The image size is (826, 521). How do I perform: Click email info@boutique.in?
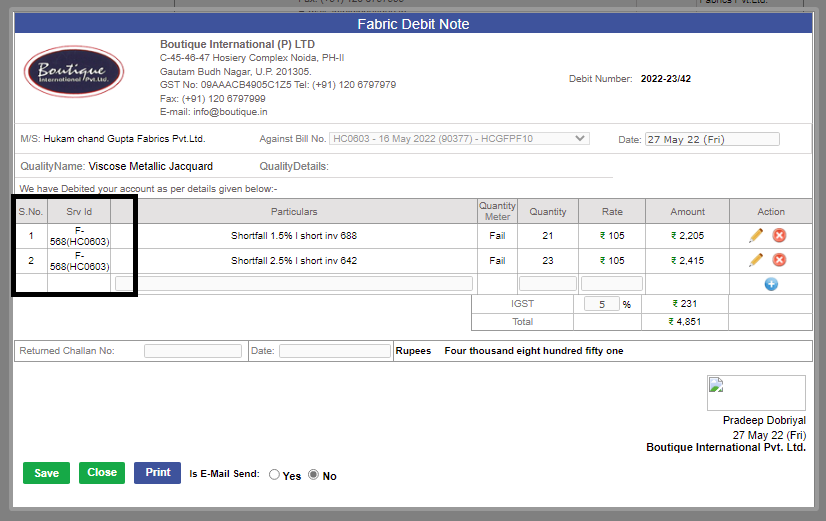[x=230, y=112]
